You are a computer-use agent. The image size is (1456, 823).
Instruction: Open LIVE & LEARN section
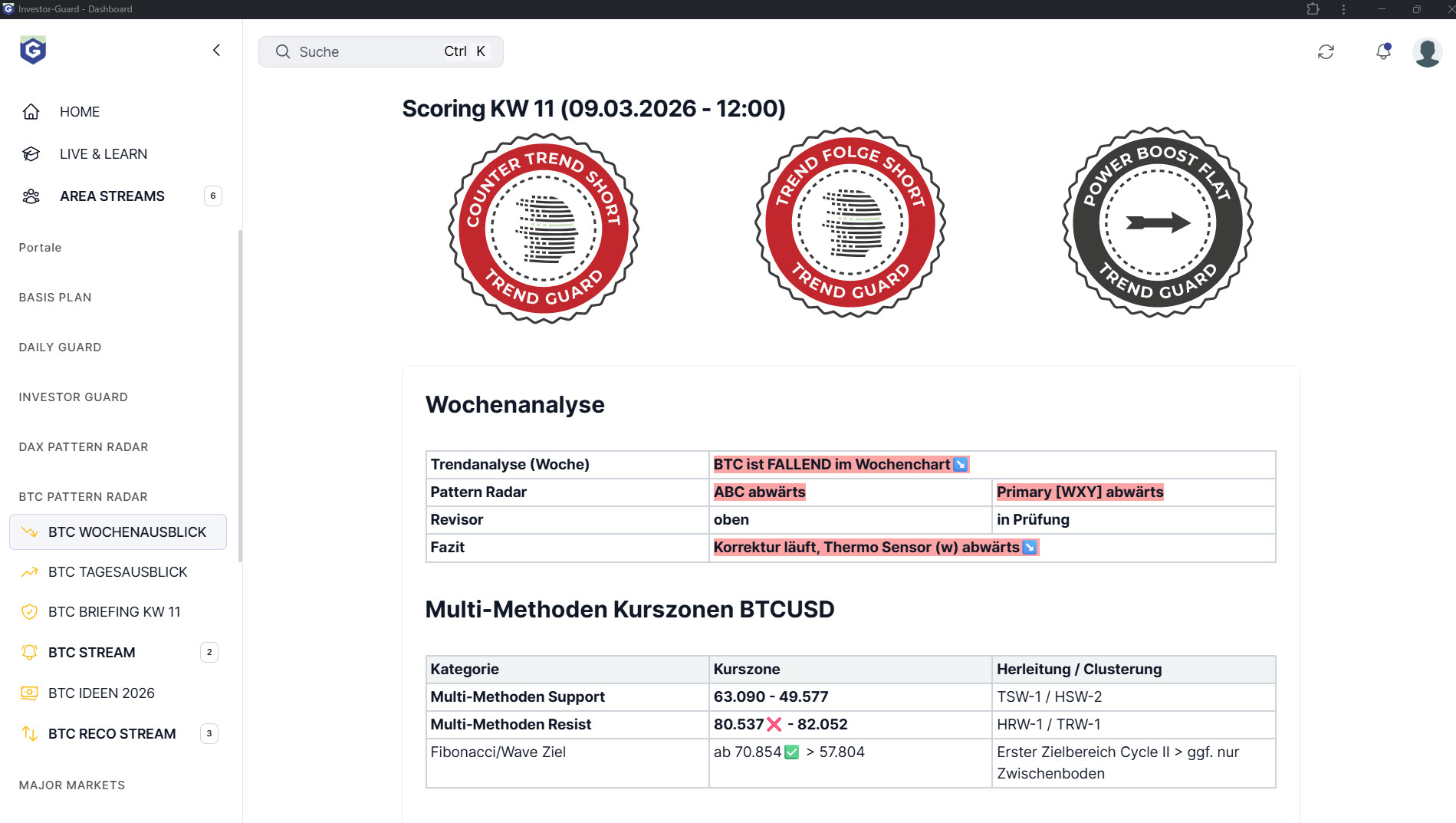[104, 154]
